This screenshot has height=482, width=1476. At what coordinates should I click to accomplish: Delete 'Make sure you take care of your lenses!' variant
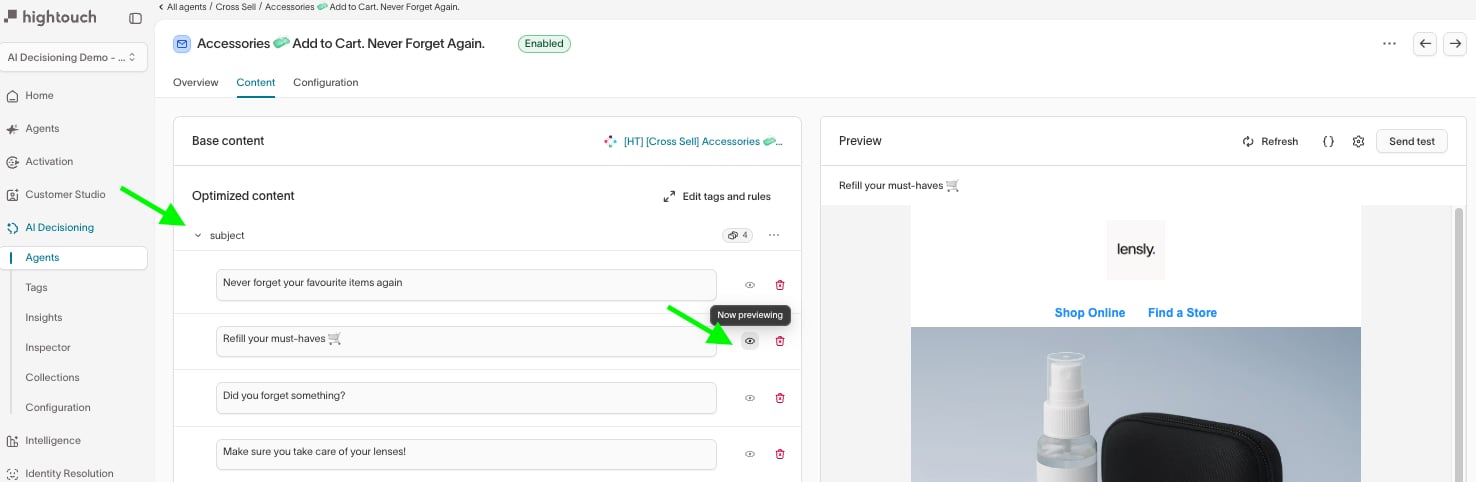click(x=780, y=454)
